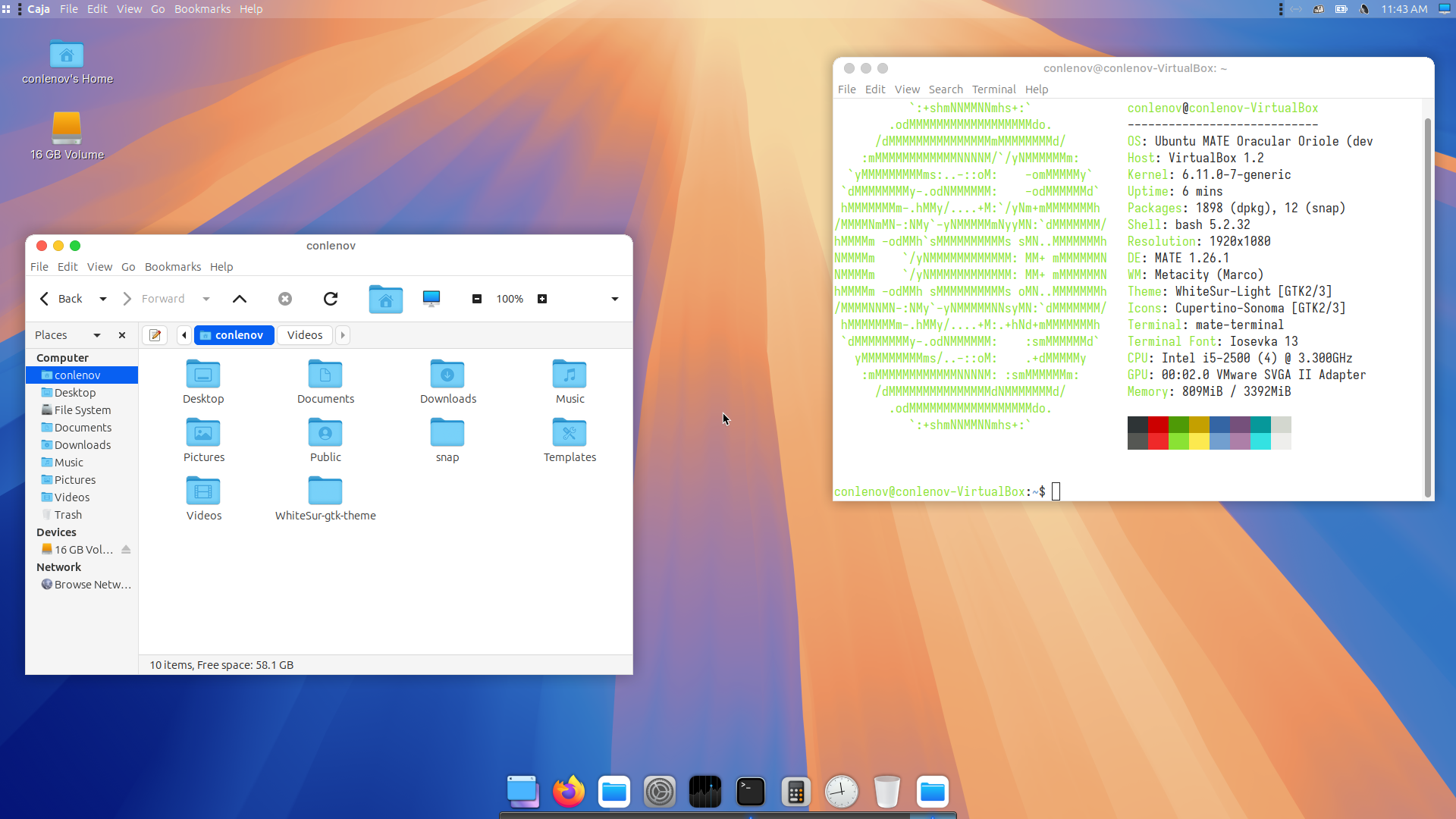This screenshot has height=819, width=1456.
Task: Reset zoom by clicking 100%
Action: [x=510, y=299]
